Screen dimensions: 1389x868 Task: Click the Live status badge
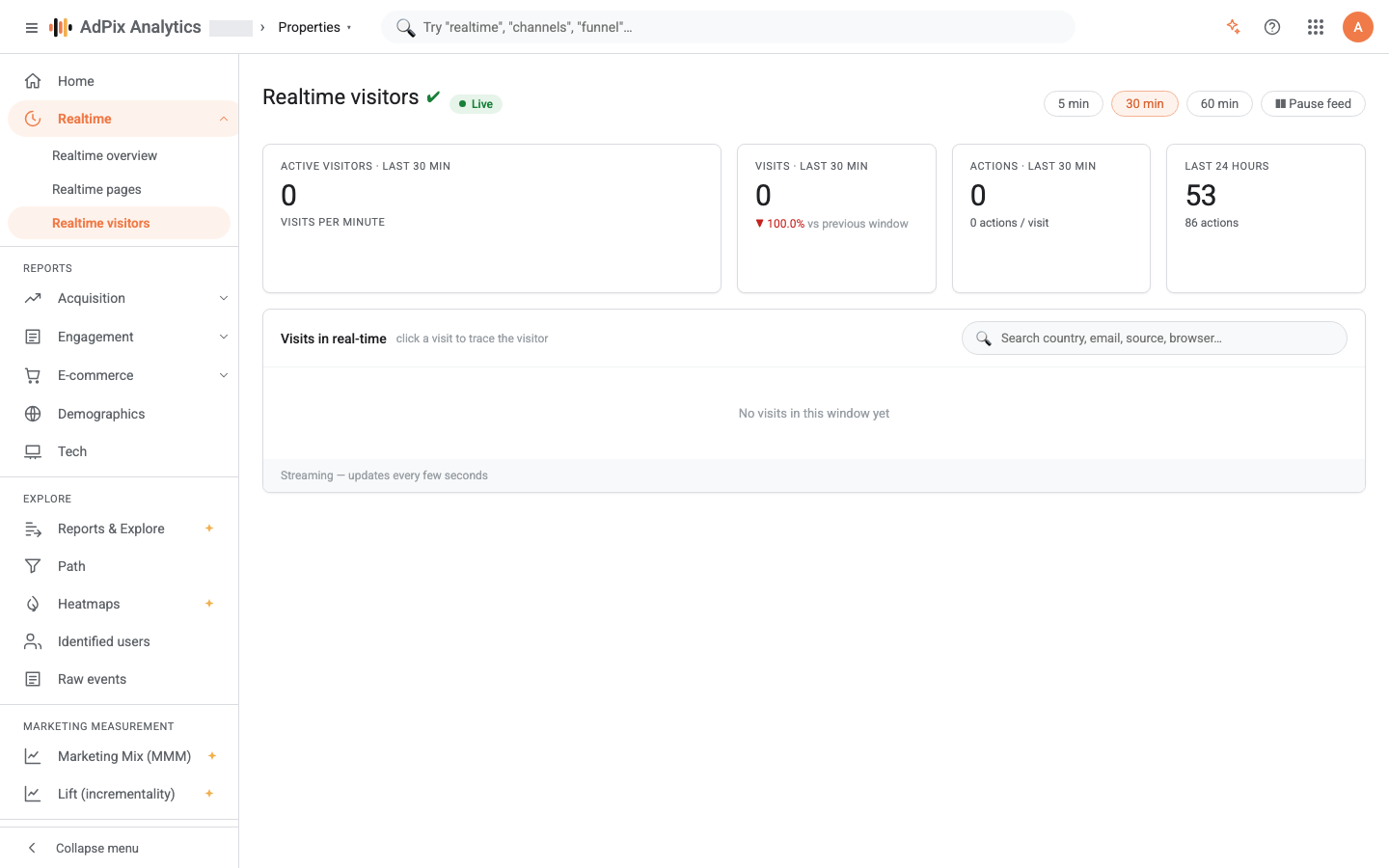(477, 104)
